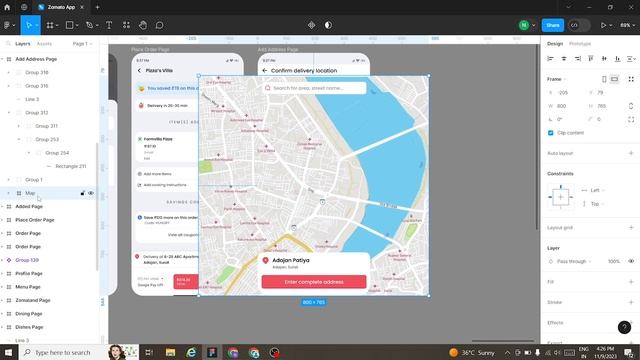Open the zoom level dropdown

coord(627,25)
